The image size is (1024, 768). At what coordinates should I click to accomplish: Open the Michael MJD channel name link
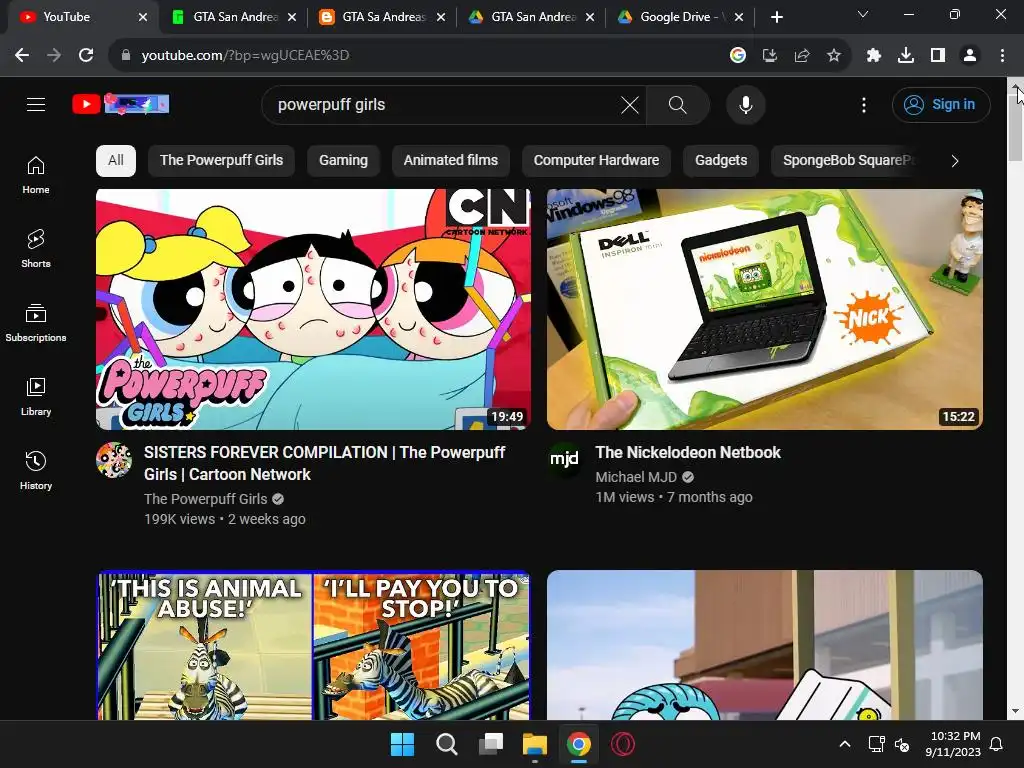[636, 477]
